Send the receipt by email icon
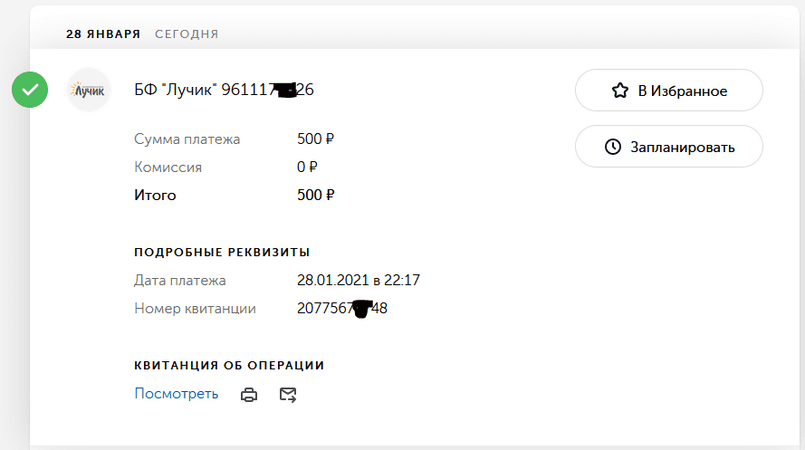The width and height of the screenshot is (805, 450). tap(288, 395)
